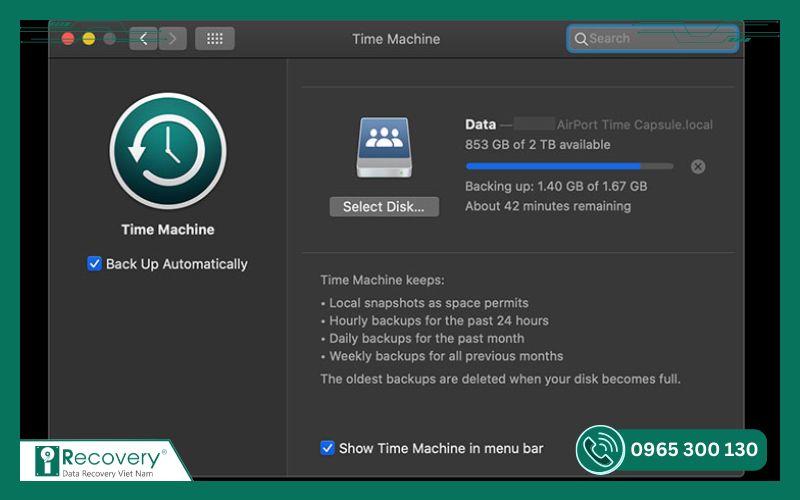The width and height of the screenshot is (800, 500).
Task: Click 'Local snapshots as space permits'
Action: (x=429, y=303)
